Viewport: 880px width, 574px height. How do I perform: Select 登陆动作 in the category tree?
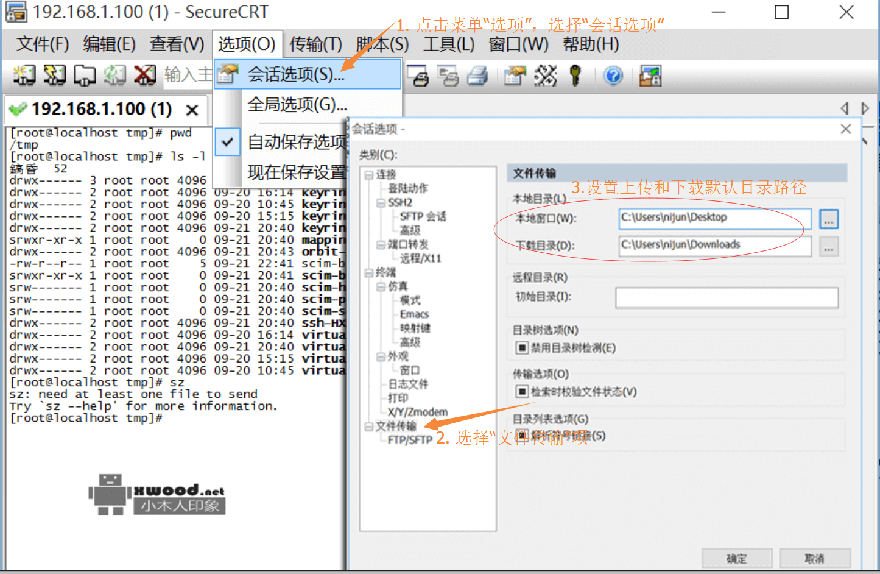pos(407,189)
